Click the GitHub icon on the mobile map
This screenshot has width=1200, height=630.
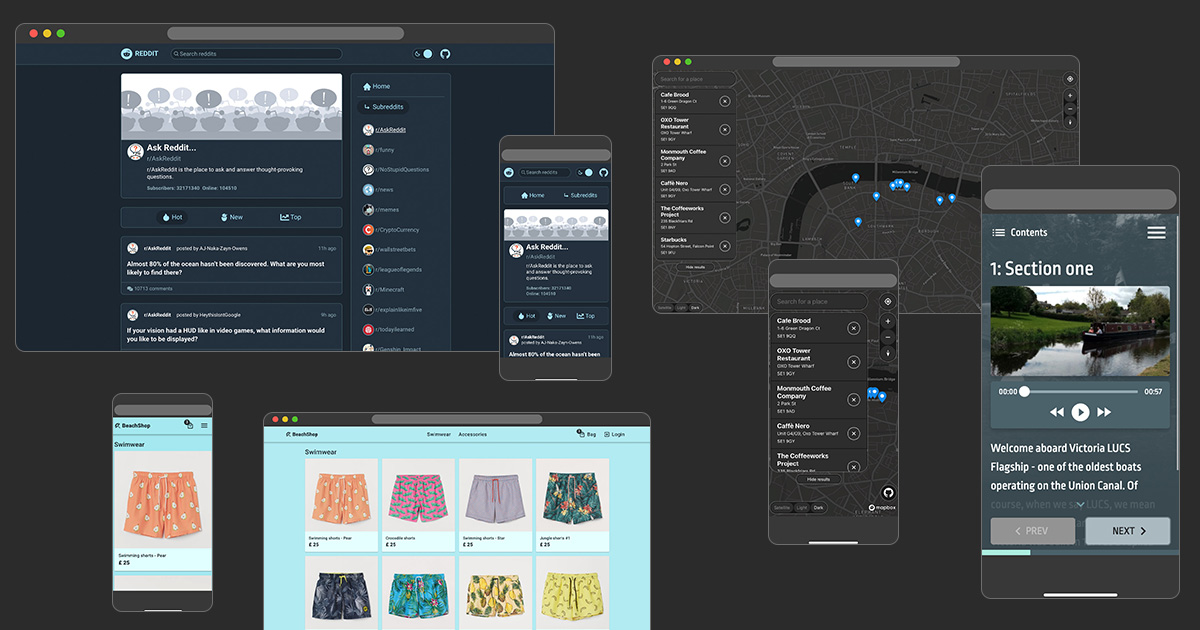coord(888,493)
